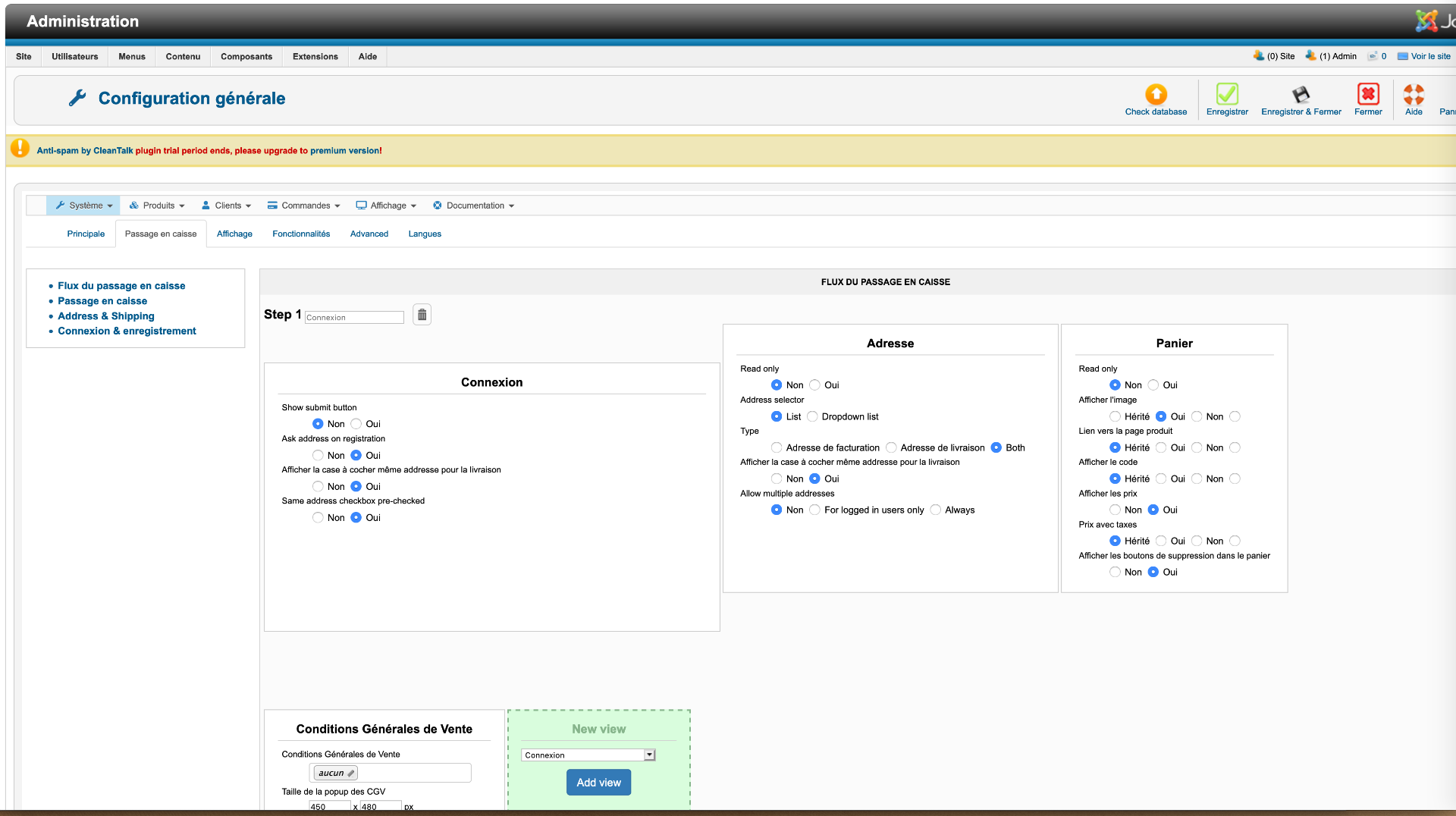The image size is (1456, 816).
Task: Click Enregistrer & Fermer floppy icon
Action: coord(1301,94)
